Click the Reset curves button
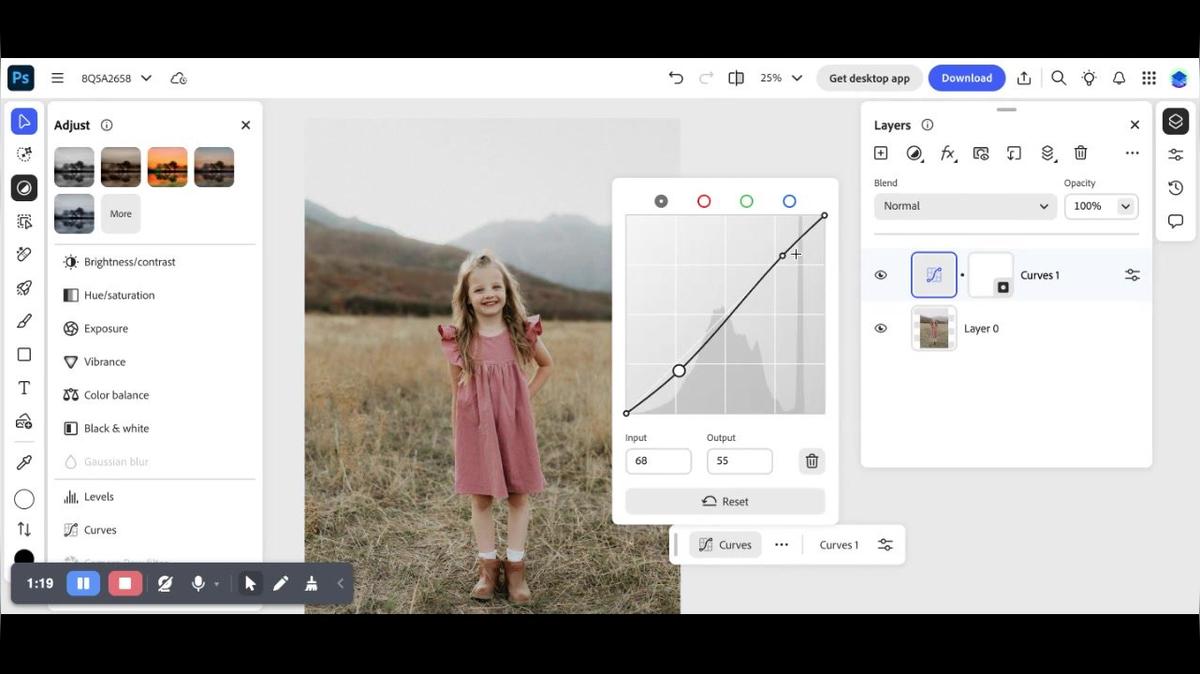 [725, 501]
